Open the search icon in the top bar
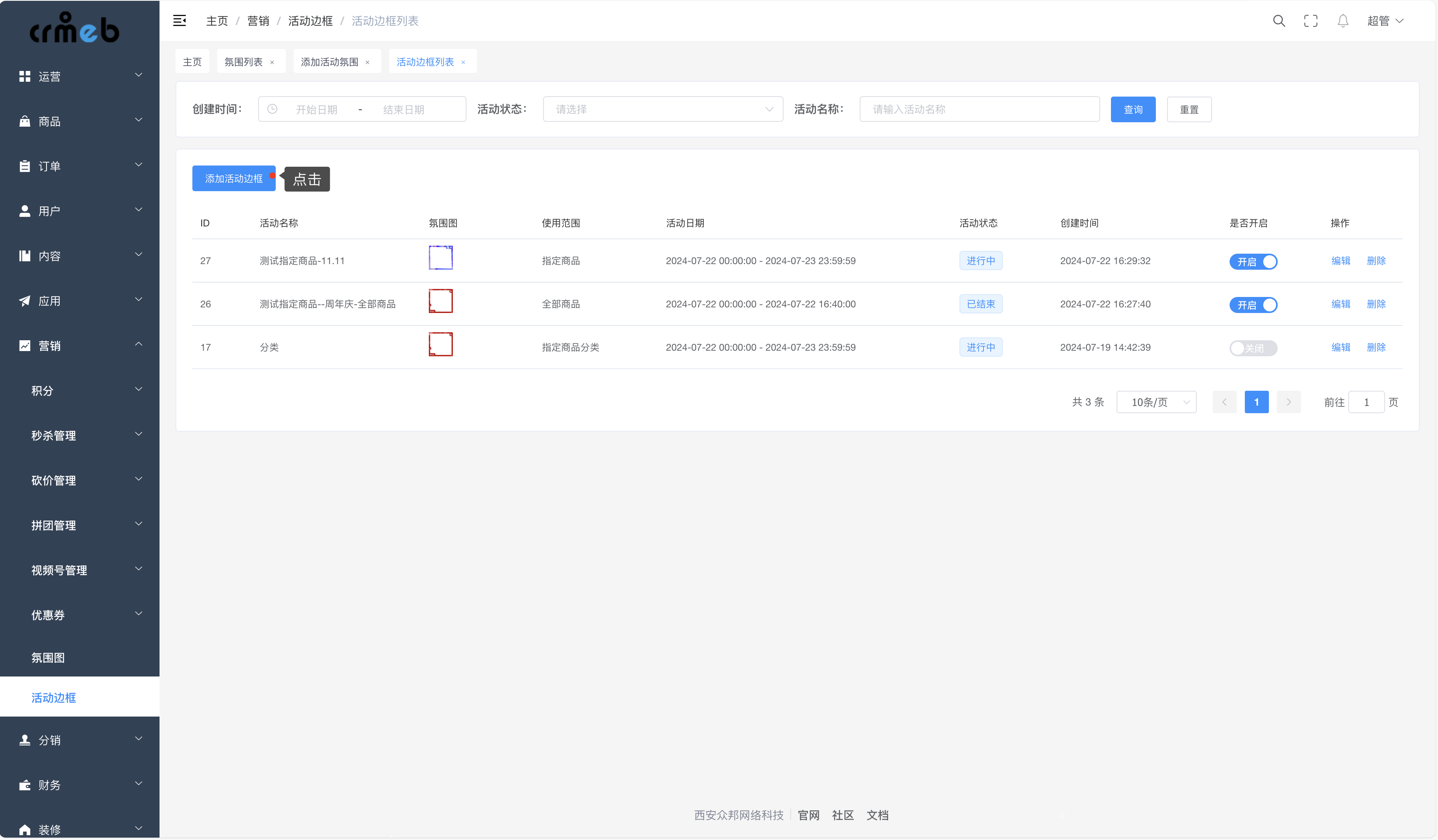This screenshot has width=1438, height=840. click(x=1279, y=20)
